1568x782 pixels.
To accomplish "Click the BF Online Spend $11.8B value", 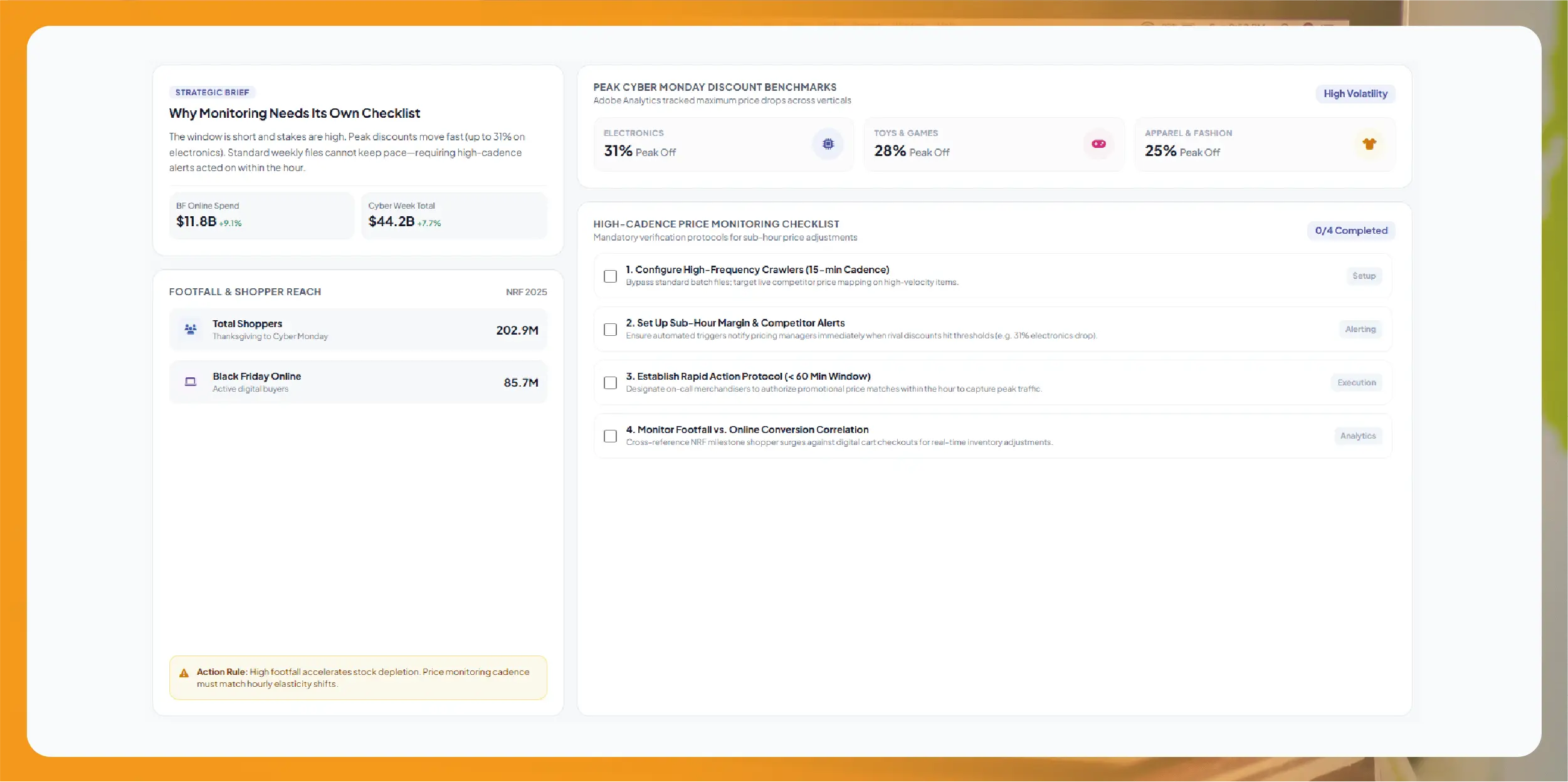I will (x=196, y=221).
